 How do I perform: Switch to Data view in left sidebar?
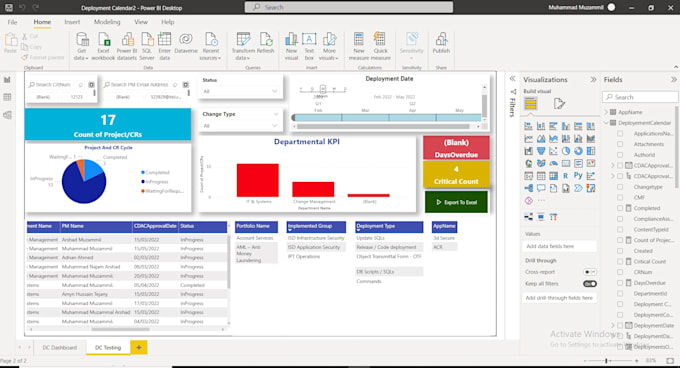click(x=7, y=97)
